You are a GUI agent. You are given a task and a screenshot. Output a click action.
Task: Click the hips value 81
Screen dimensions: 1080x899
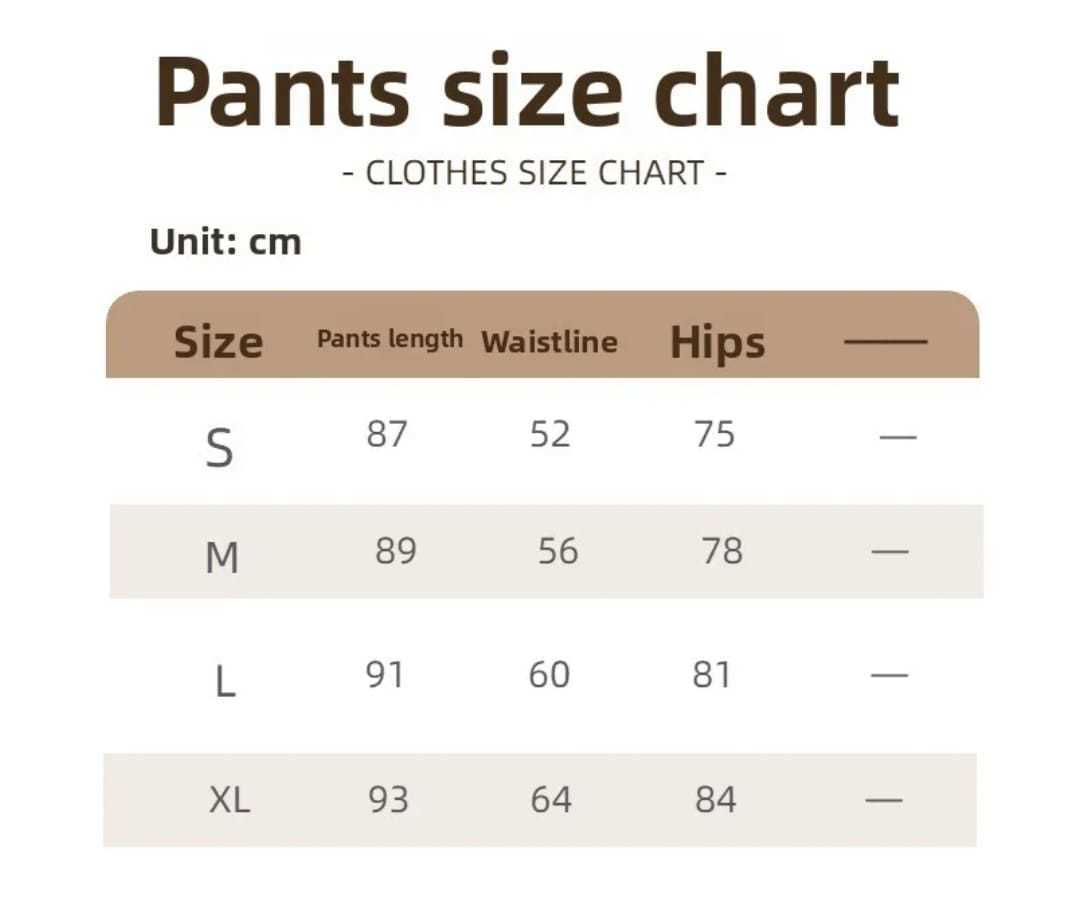[711, 676]
